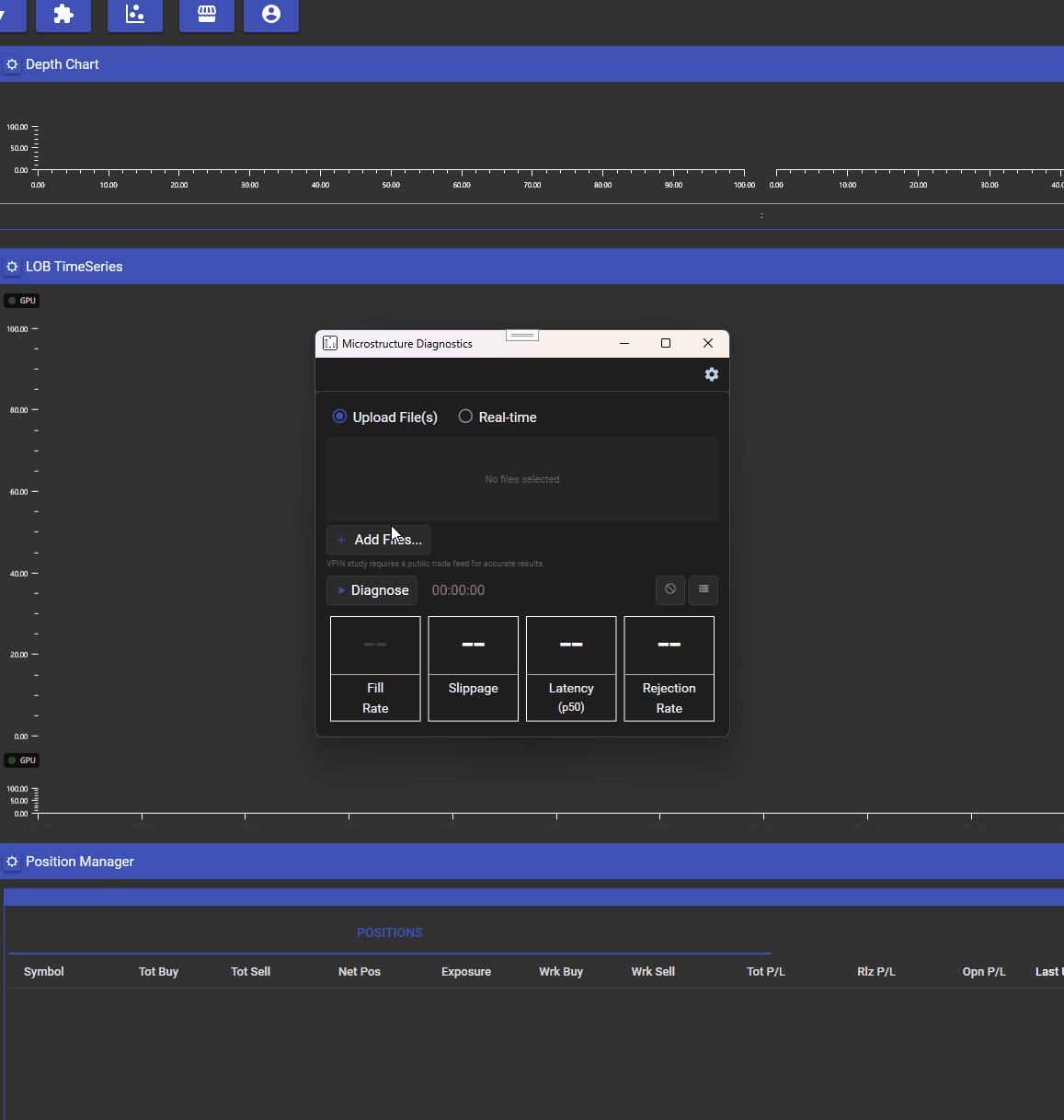This screenshot has width=1064, height=1120.
Task: Minimize the Microstructure Diagnostics window
Action: [624, 343]
